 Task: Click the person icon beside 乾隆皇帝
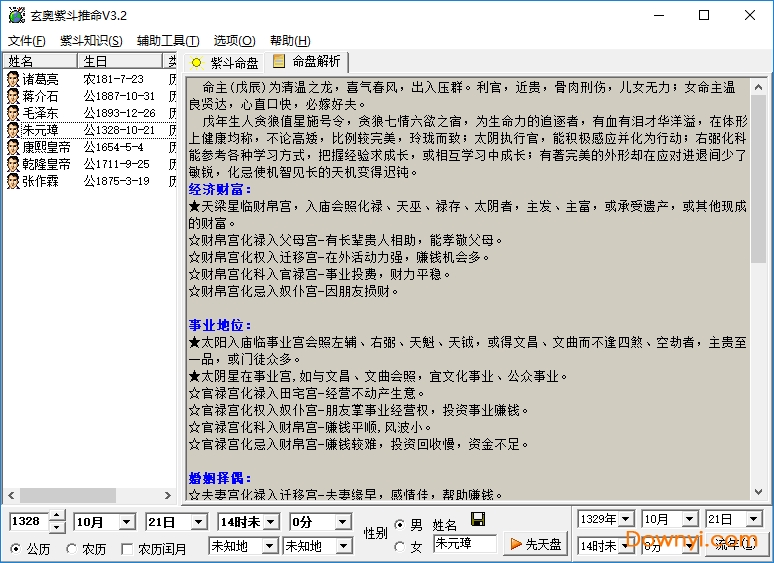click(13, 164)
